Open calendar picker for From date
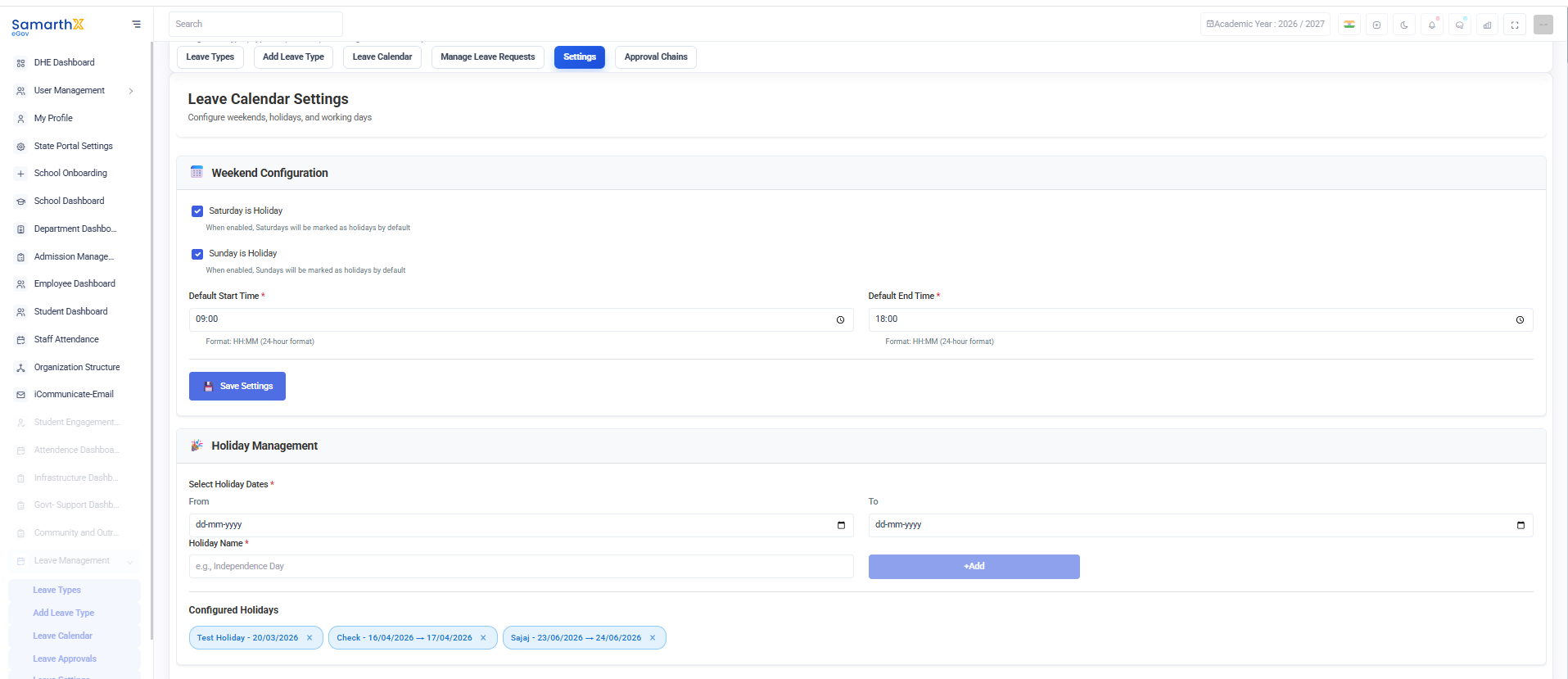 [x=841, y=525]
